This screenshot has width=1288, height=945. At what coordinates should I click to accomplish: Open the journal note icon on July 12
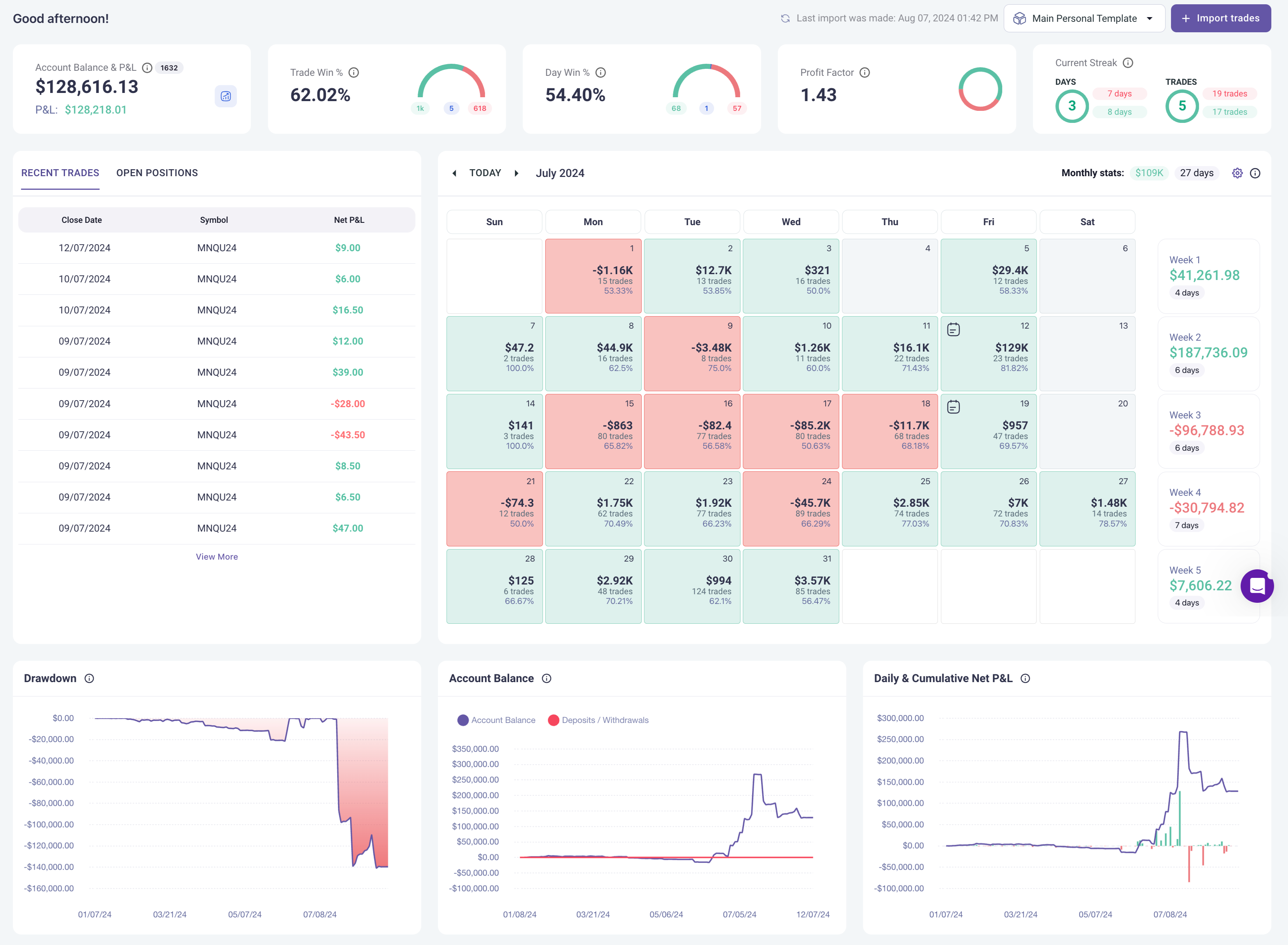(954, 329)
